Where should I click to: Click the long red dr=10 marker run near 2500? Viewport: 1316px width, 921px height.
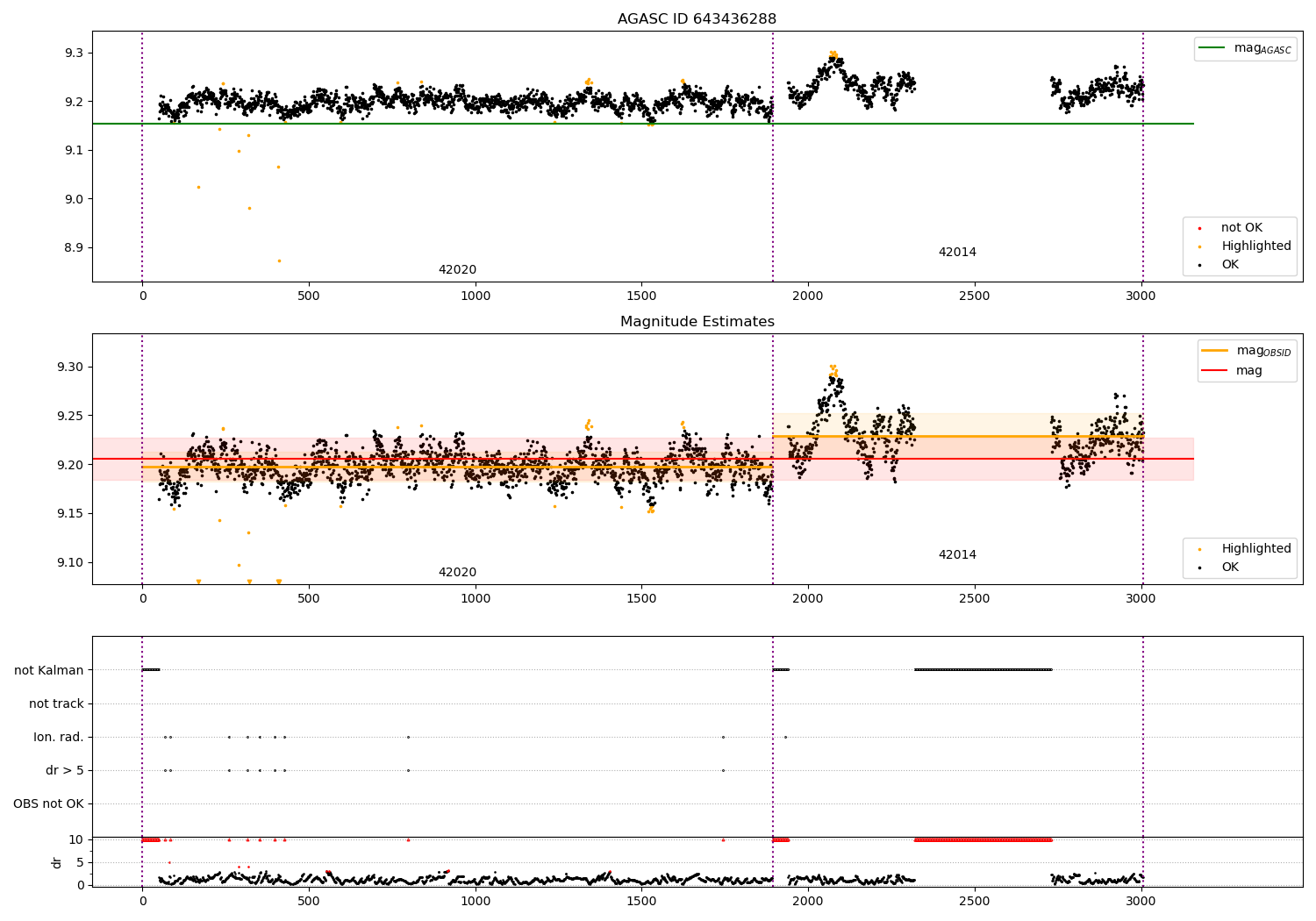(983, 840)
